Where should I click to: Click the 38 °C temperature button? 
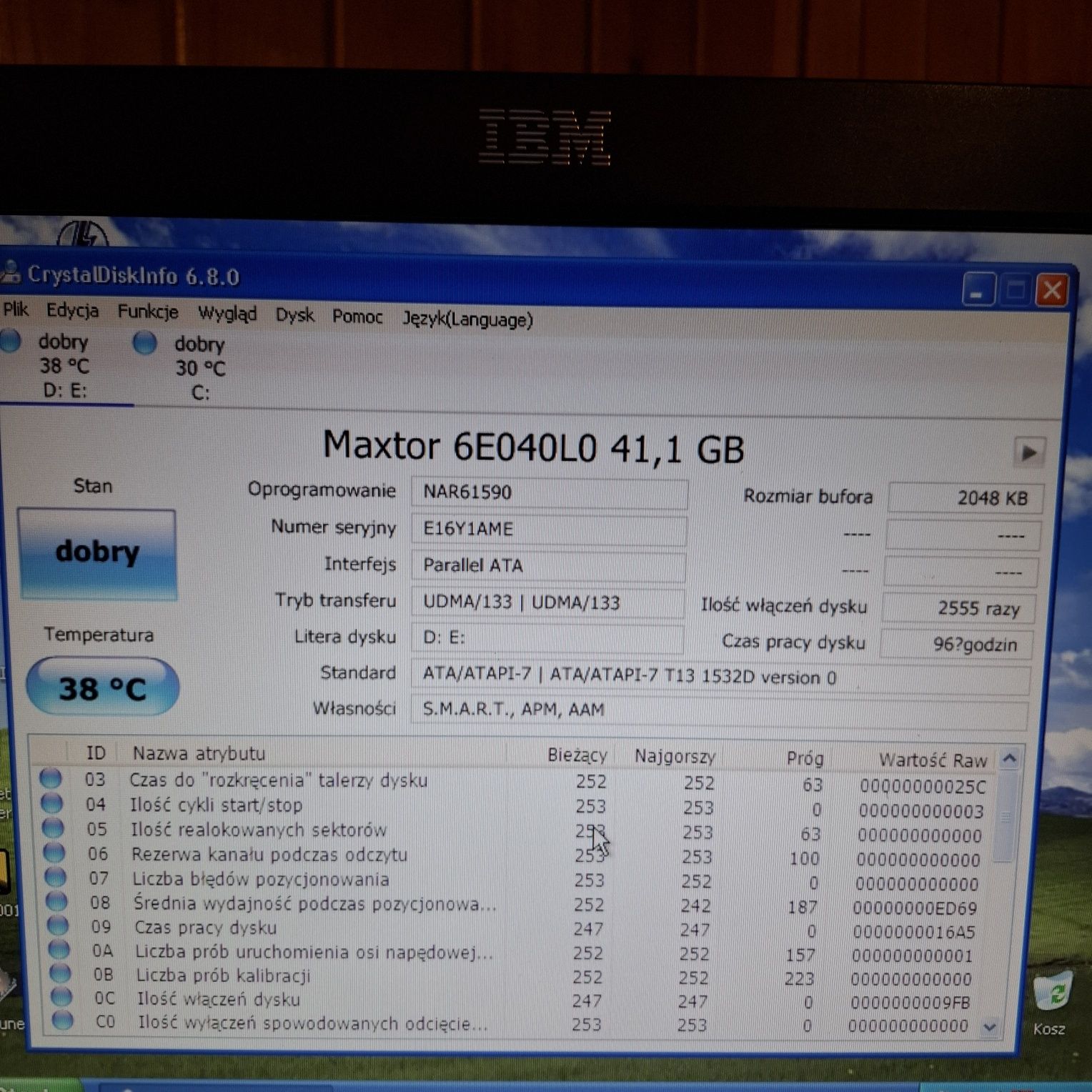coord(102,688)
